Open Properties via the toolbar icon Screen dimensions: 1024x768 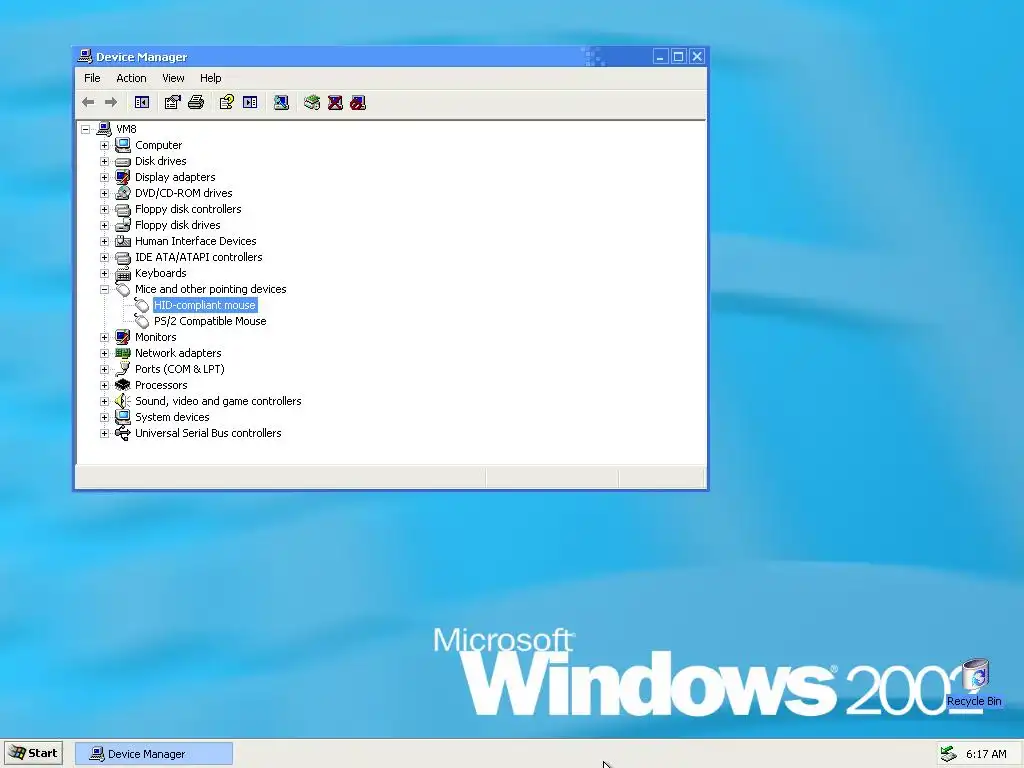tap(172, 103)
